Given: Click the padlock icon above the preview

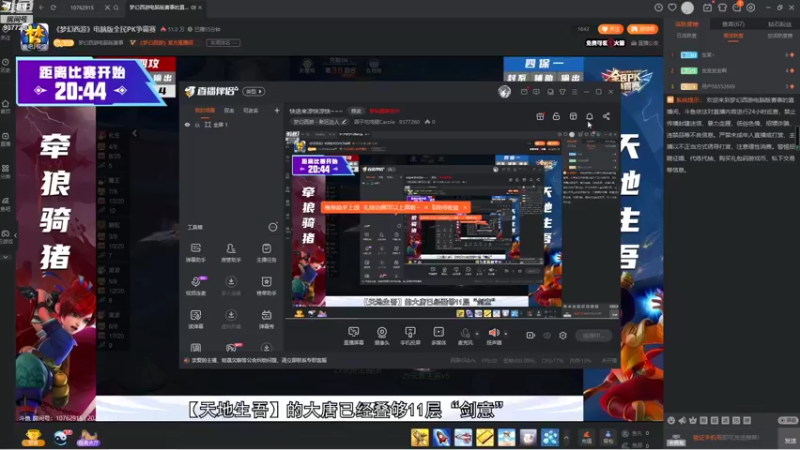Looking at the screenshot, I should pos(556,116).
